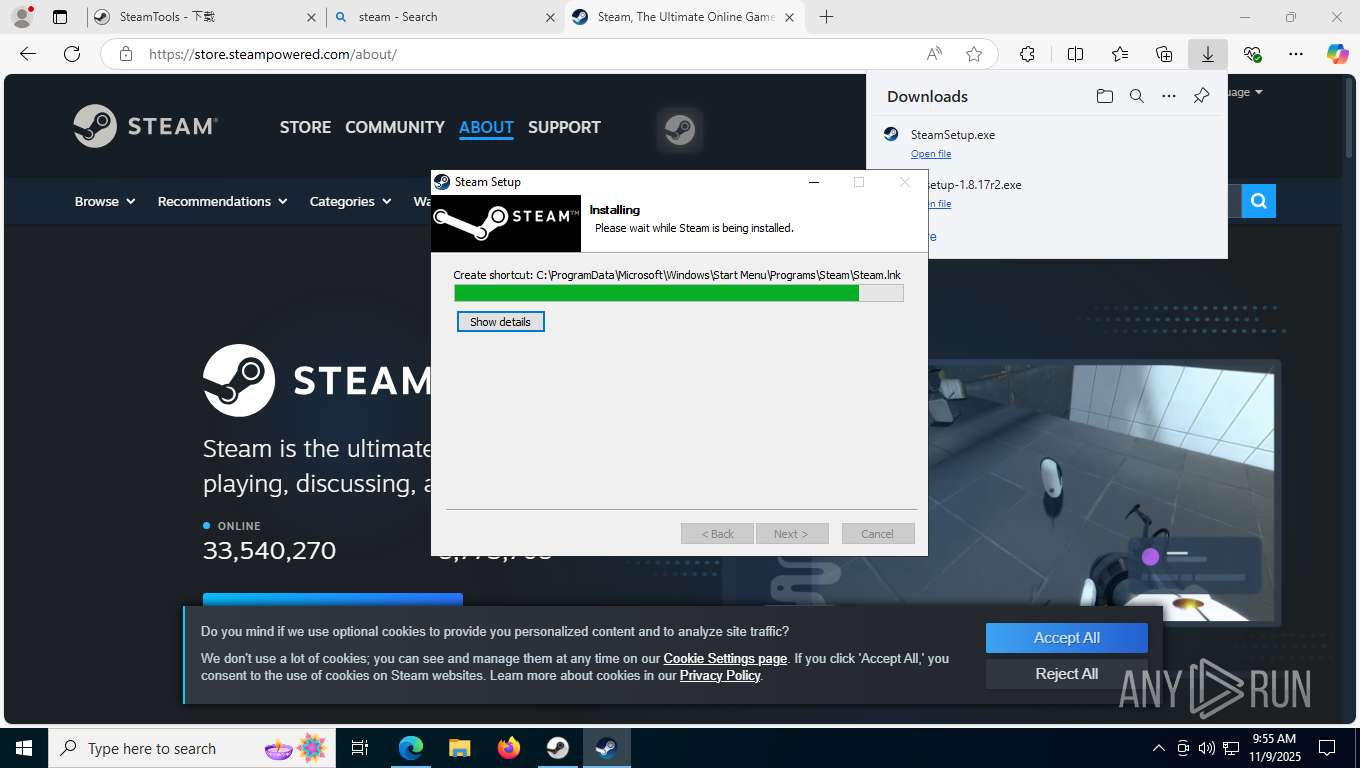Screen dimensions: 1360x768
Task: Switch to SteamTools browser tab
Action: click(x=205, y=17)
